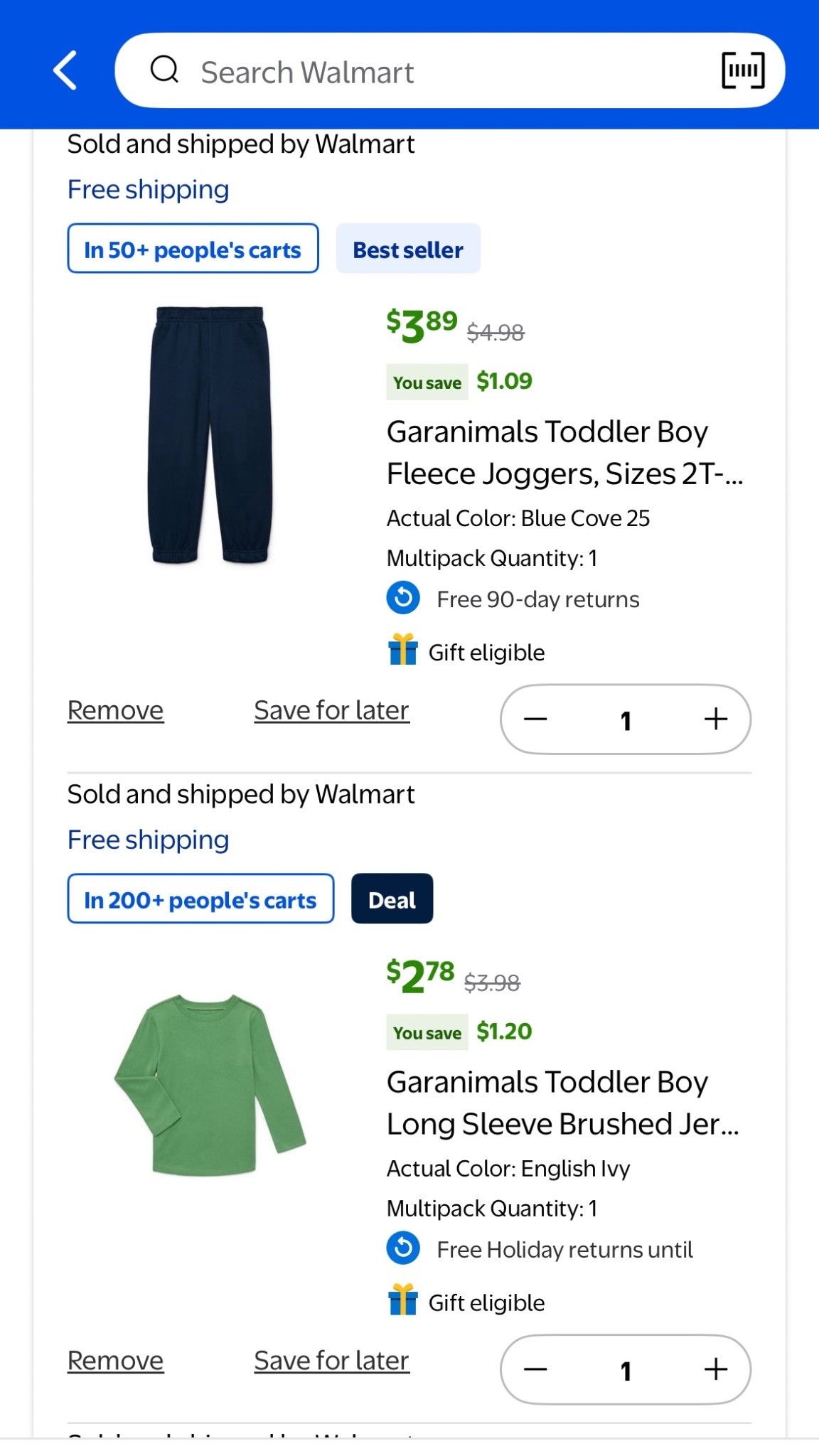Open the Best seller label
The height and width of the screenshot is (1456, 819).
point(408,249)
